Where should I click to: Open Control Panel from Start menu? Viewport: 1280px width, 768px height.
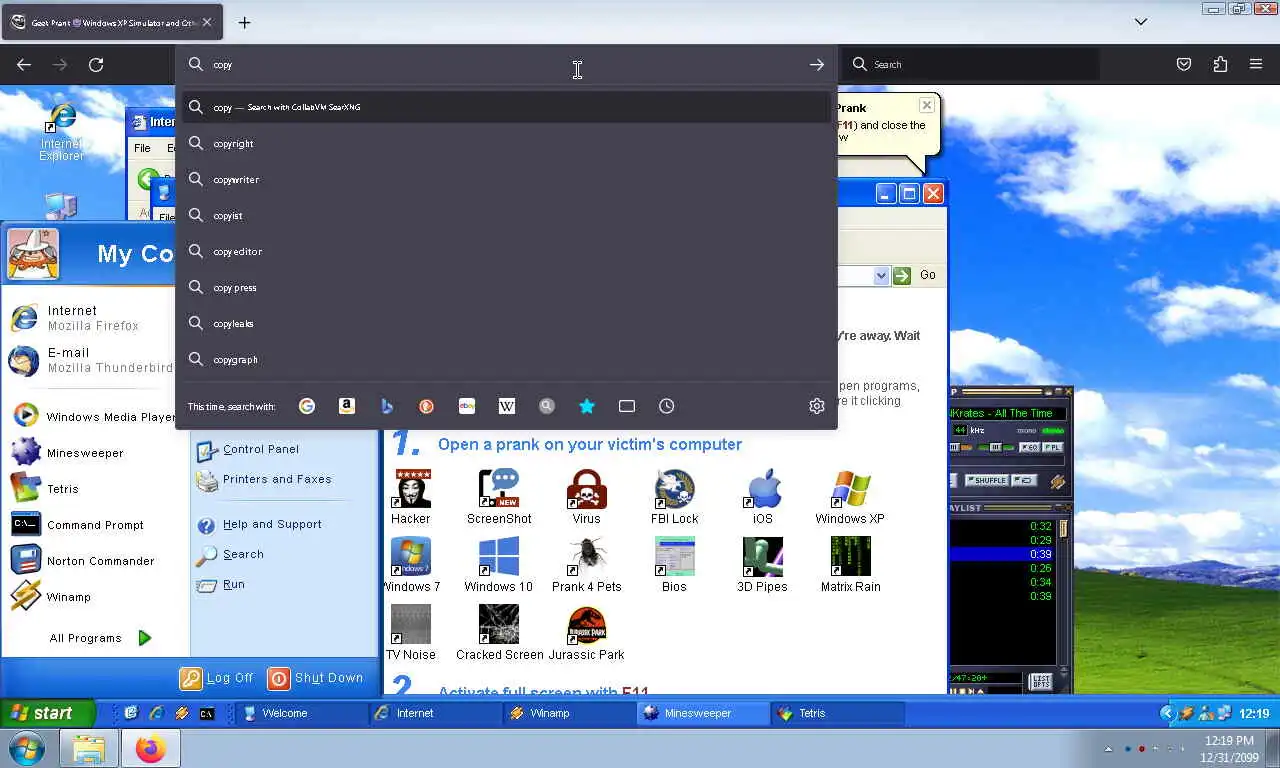point(261,449)
